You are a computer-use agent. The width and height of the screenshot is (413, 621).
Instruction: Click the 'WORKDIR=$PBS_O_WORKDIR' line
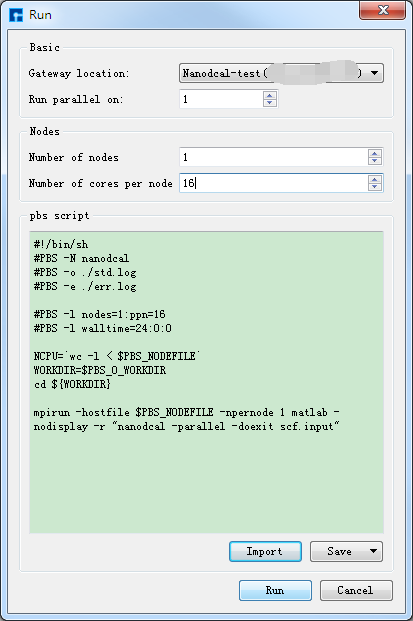coord(100,370)
